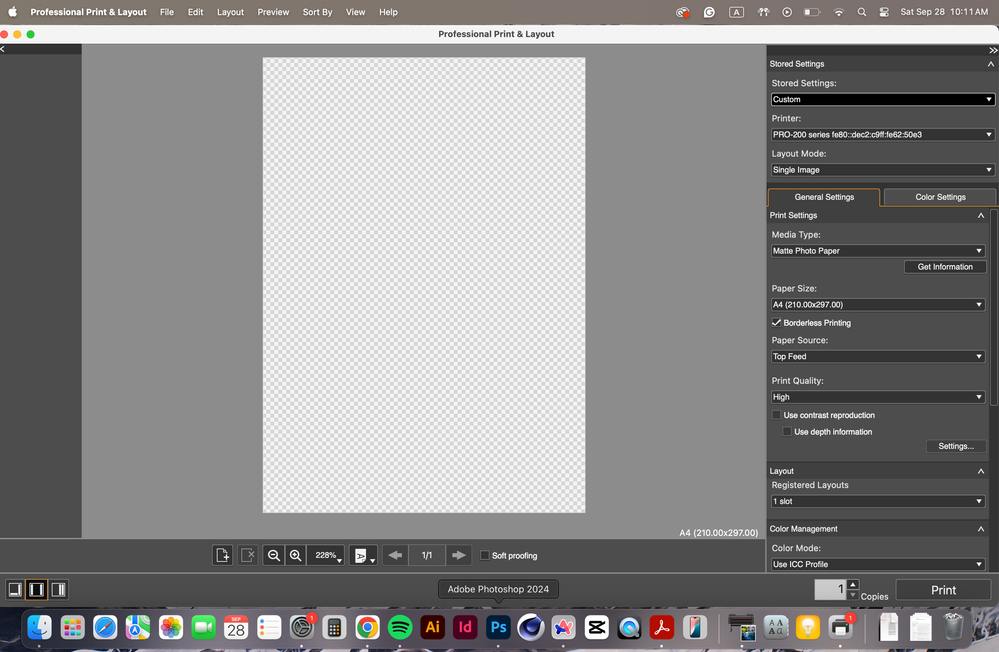
Task: Select the zoom out magnifier icon
Action: (274, 555)
